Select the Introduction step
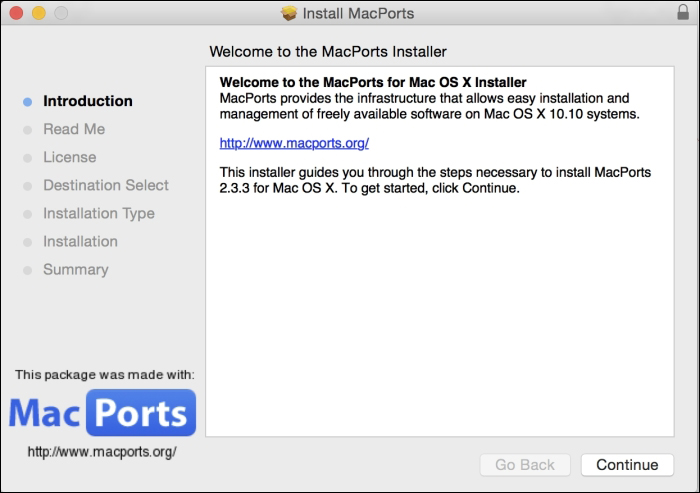The height and width of the screenshot is (493, 700). 88,101
